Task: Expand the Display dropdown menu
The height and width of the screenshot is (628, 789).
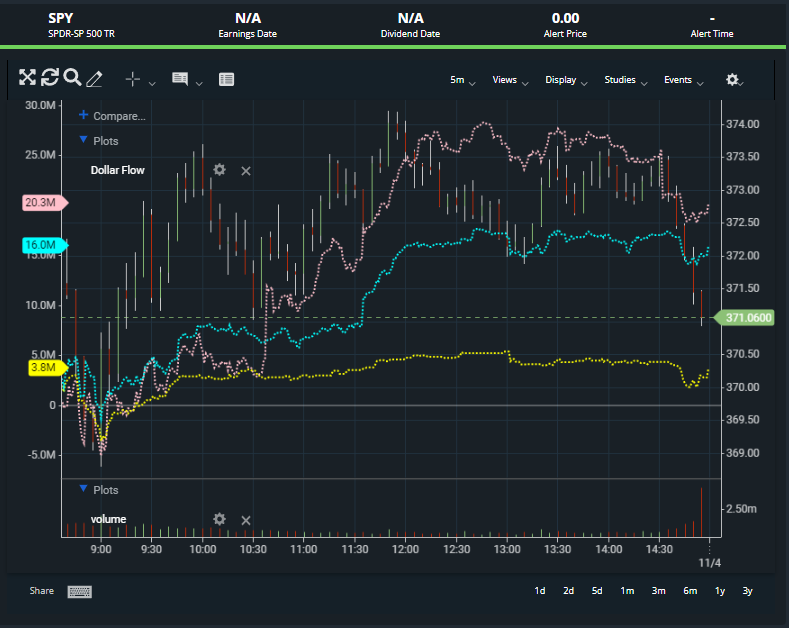Action: click(x=566, y=80)
